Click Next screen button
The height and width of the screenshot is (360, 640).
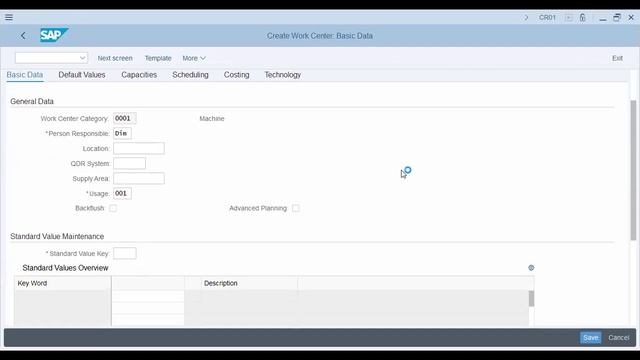coord(115,58)
